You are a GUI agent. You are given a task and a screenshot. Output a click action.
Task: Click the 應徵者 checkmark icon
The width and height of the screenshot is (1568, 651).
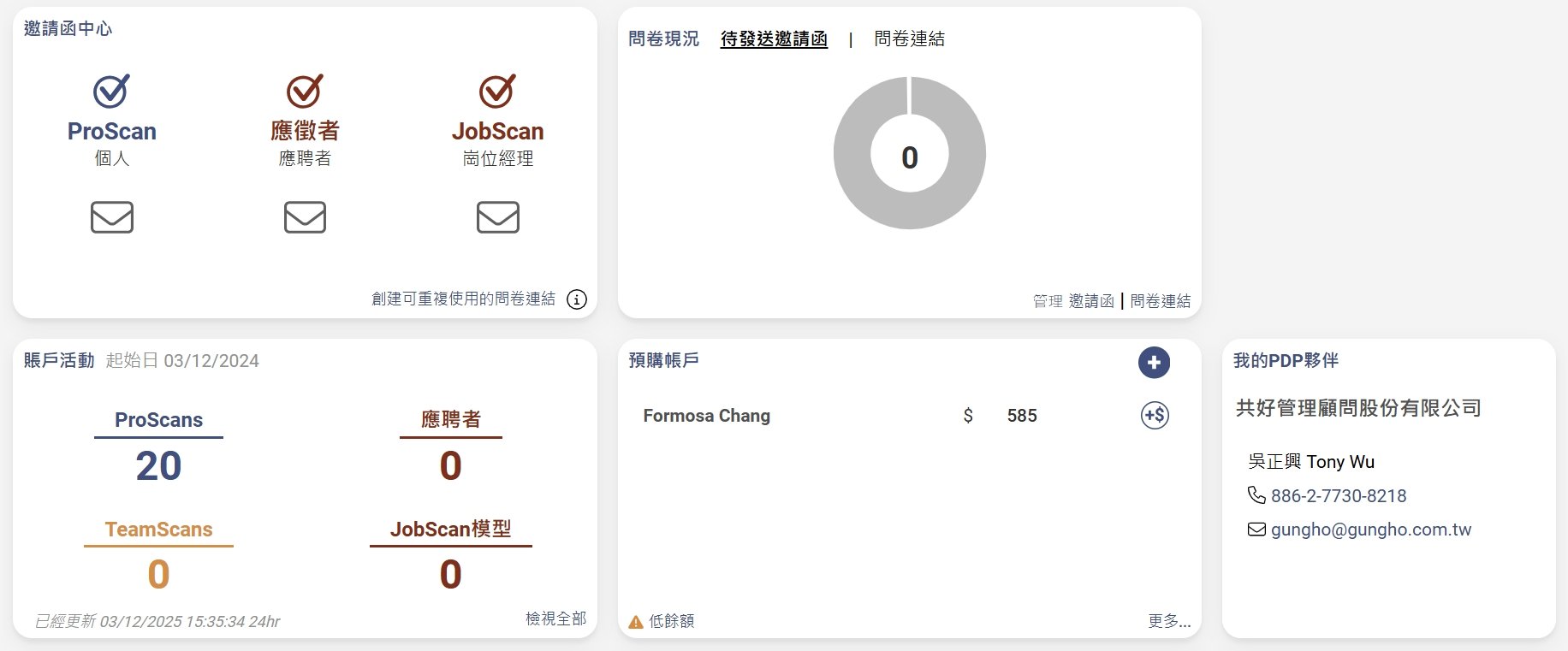[305, 91]
